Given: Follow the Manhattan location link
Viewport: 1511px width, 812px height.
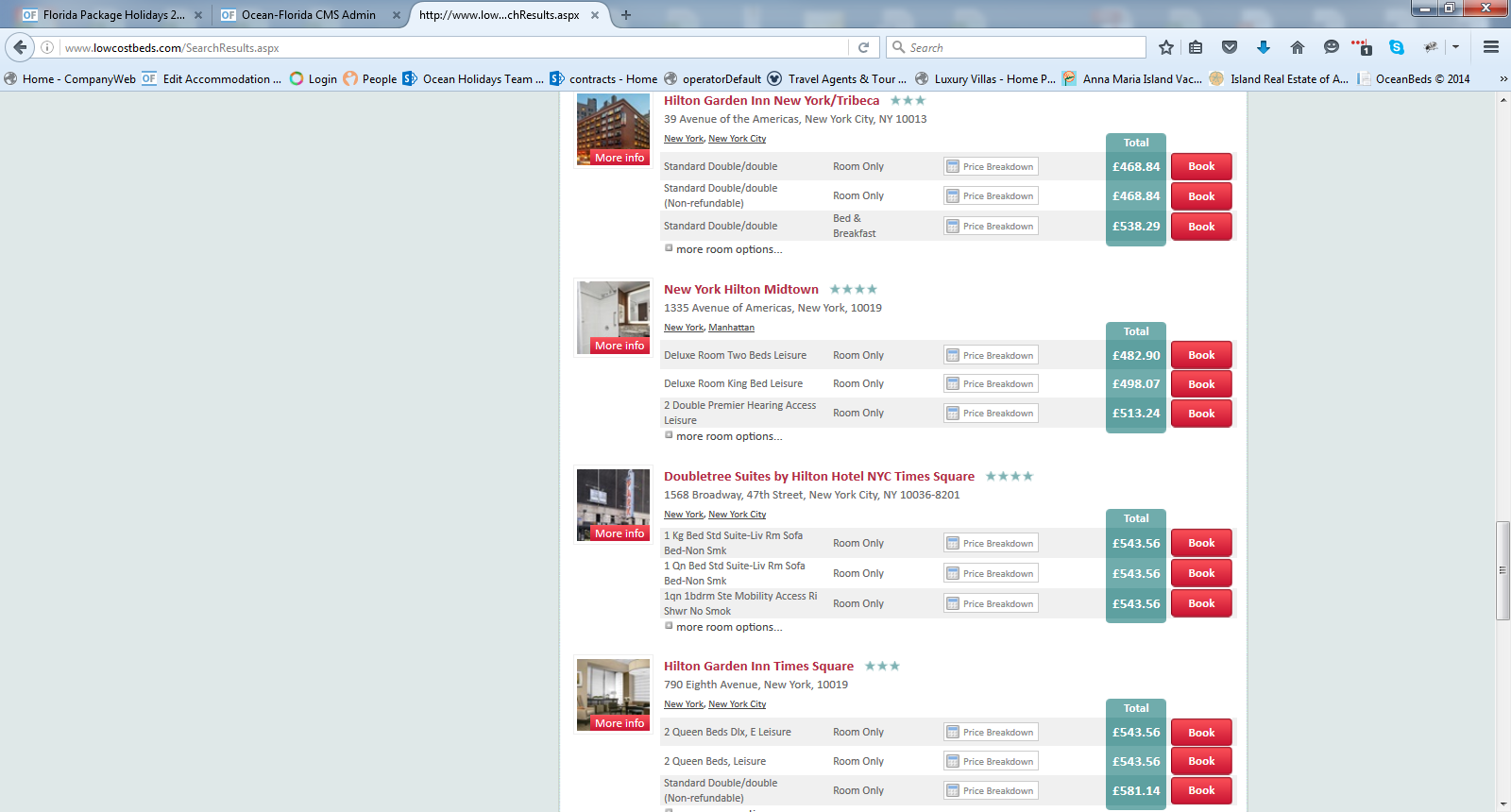Looking at the screenshot, I should coord(732,328).
